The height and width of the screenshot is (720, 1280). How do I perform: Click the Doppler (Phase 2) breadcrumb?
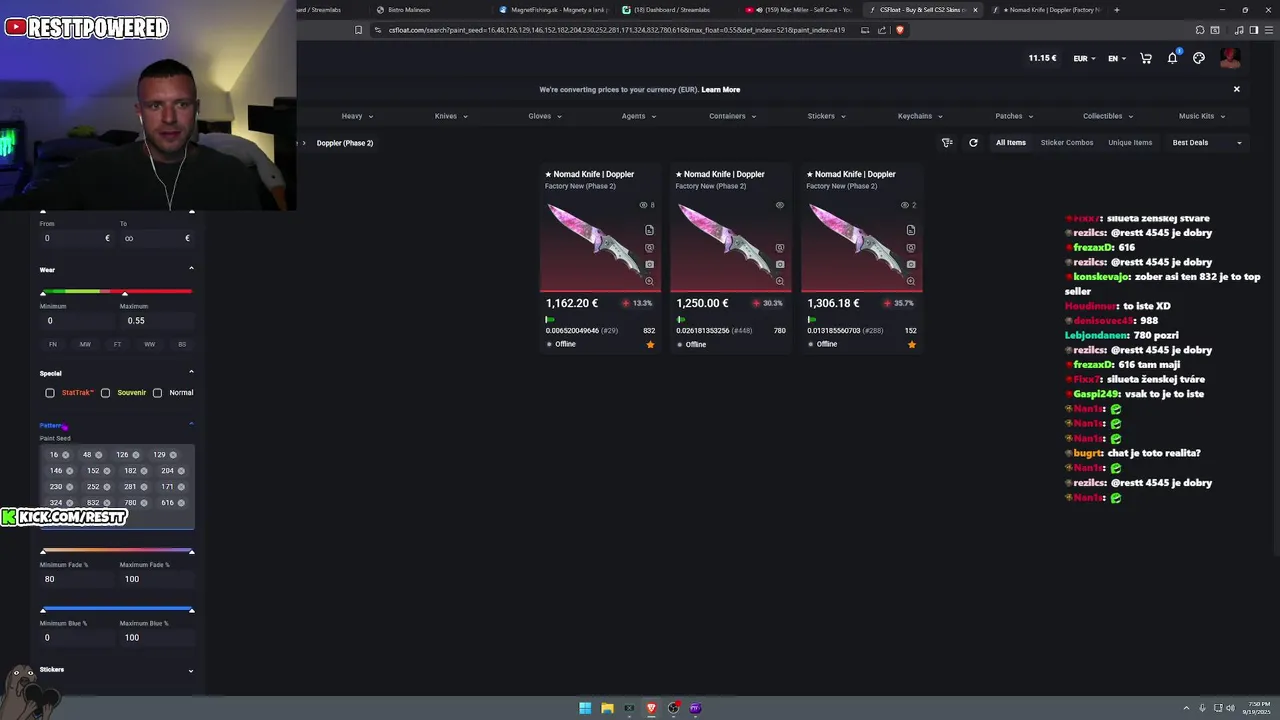point(345,143)
